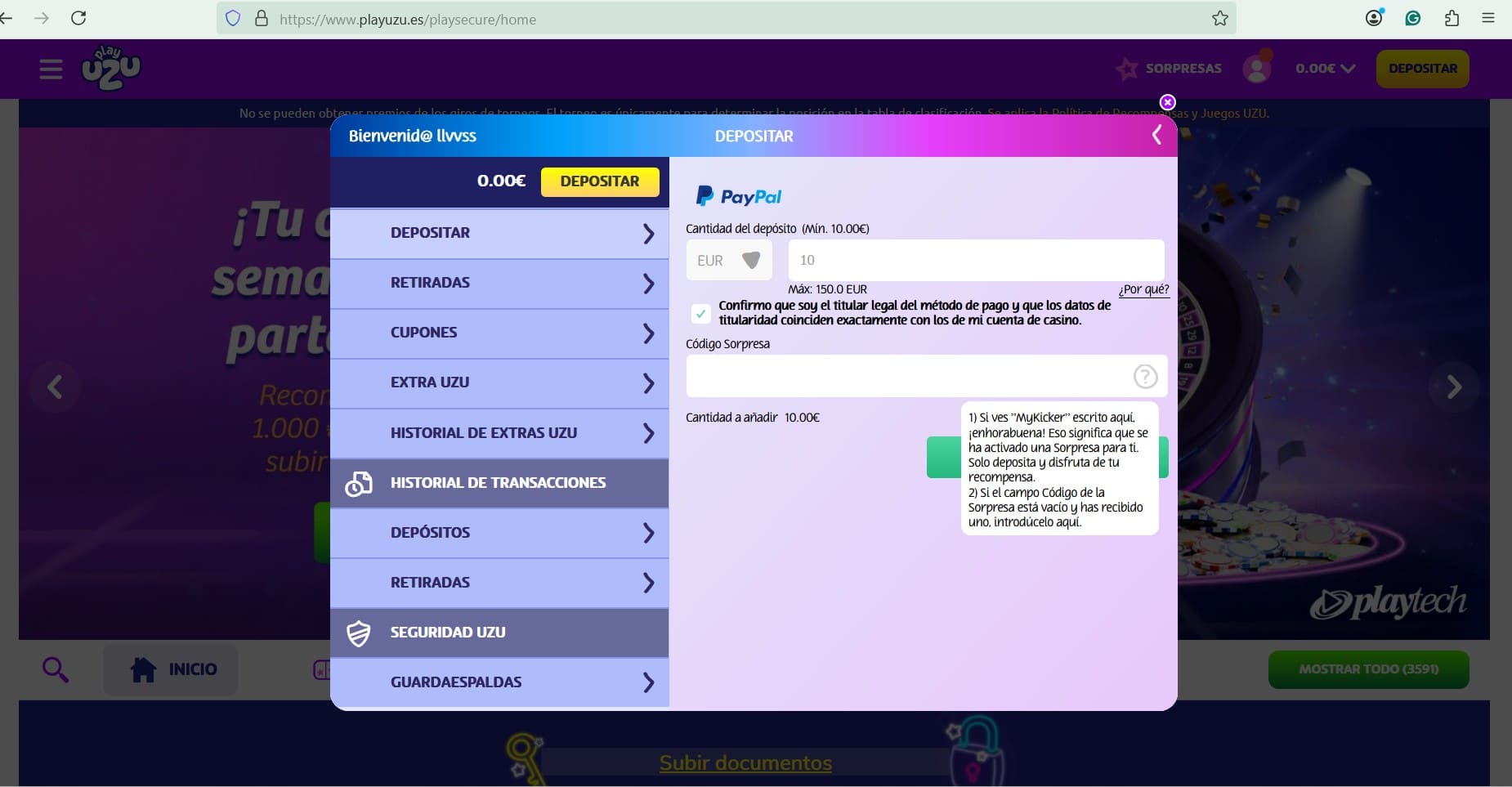Bookmark page with star icon

tap(1219, 18)
